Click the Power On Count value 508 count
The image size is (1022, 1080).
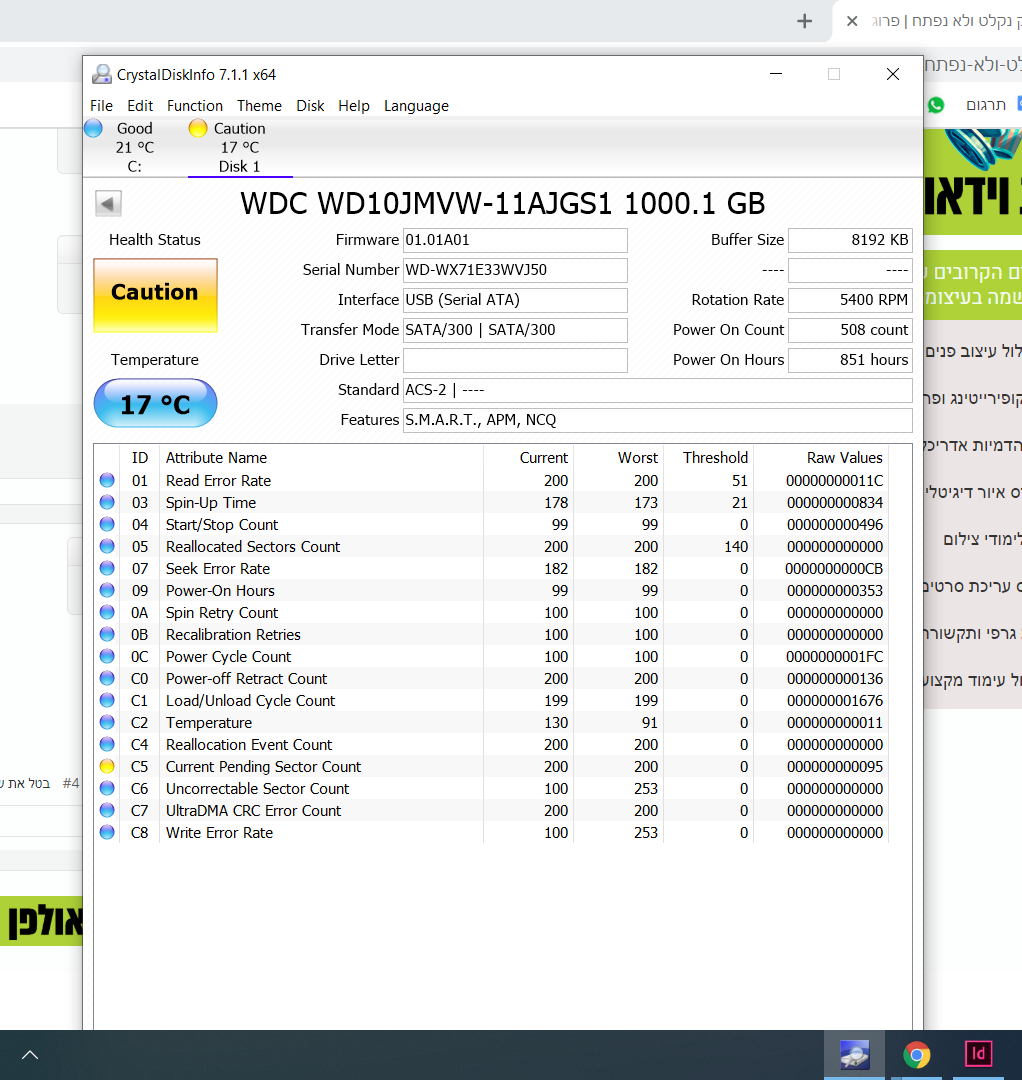click(x=851, y=330)
